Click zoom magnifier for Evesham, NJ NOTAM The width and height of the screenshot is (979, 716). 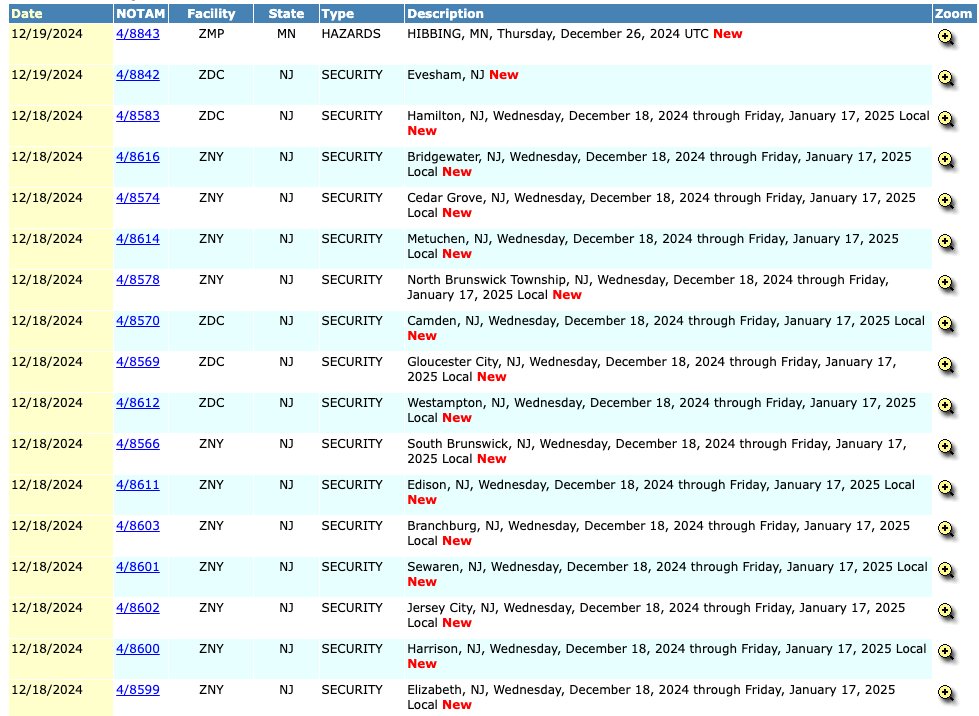coord(945,78)
